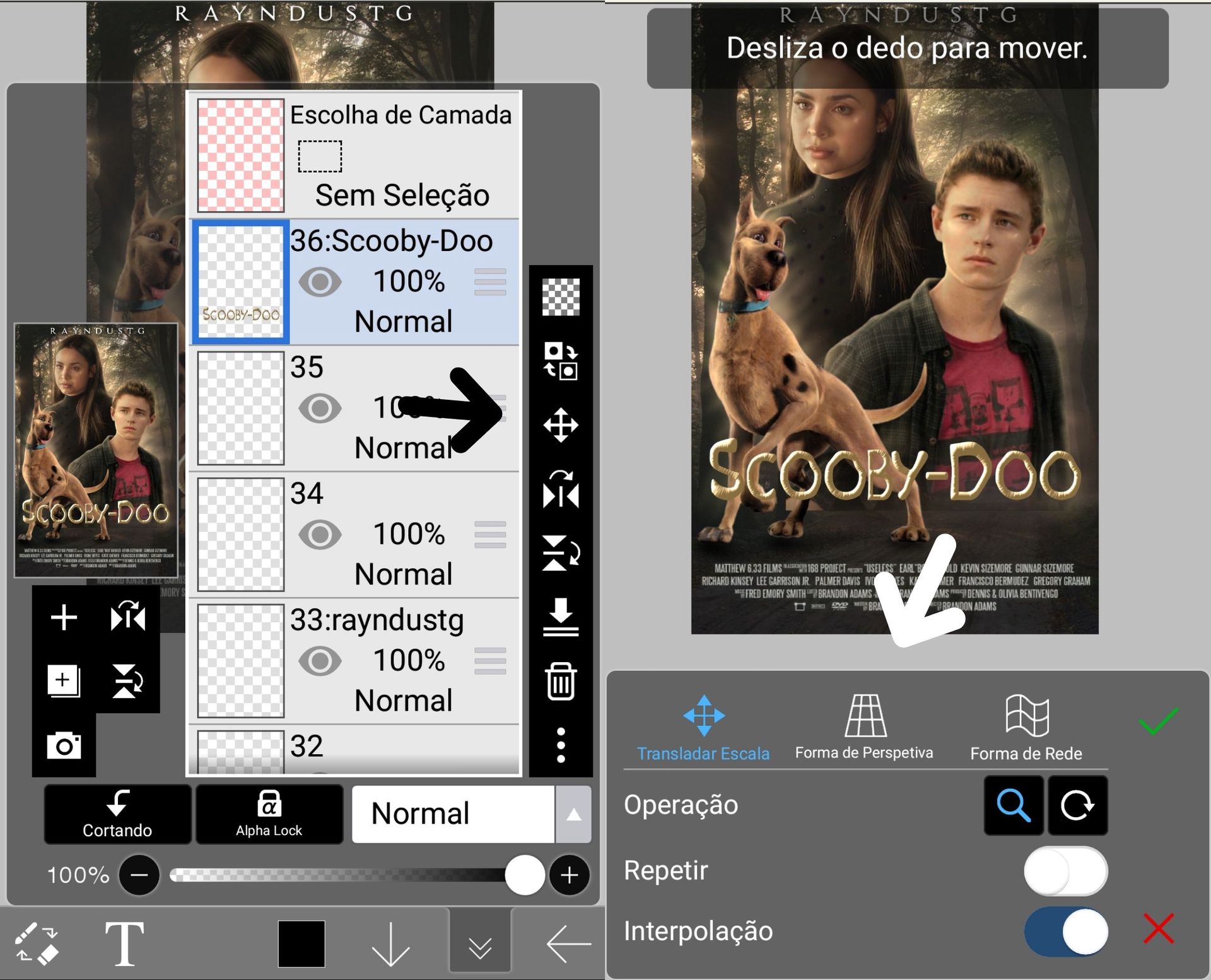The width and height of the screenshot is (1211, 980).
Task: Merge layer down with download-arrow icon
Action: click(x=561, y=617)
